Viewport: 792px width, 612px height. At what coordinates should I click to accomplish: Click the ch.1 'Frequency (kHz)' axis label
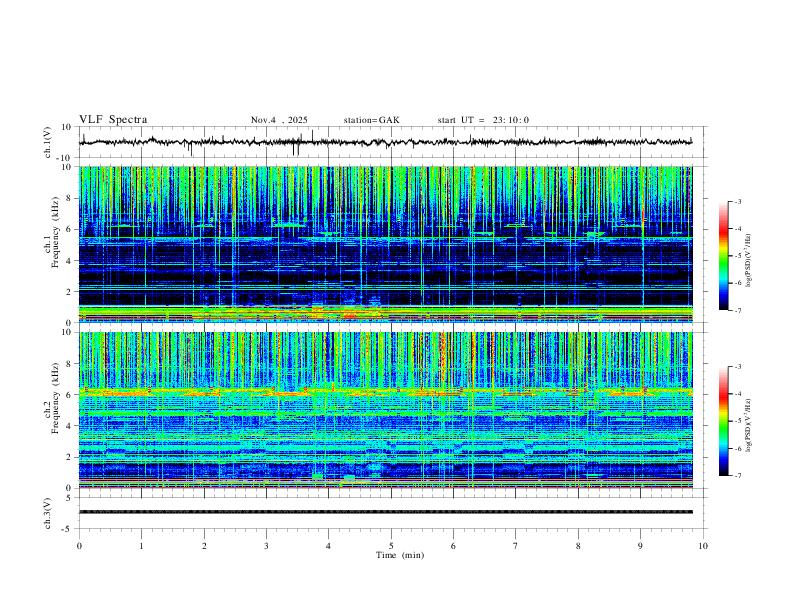56,233
